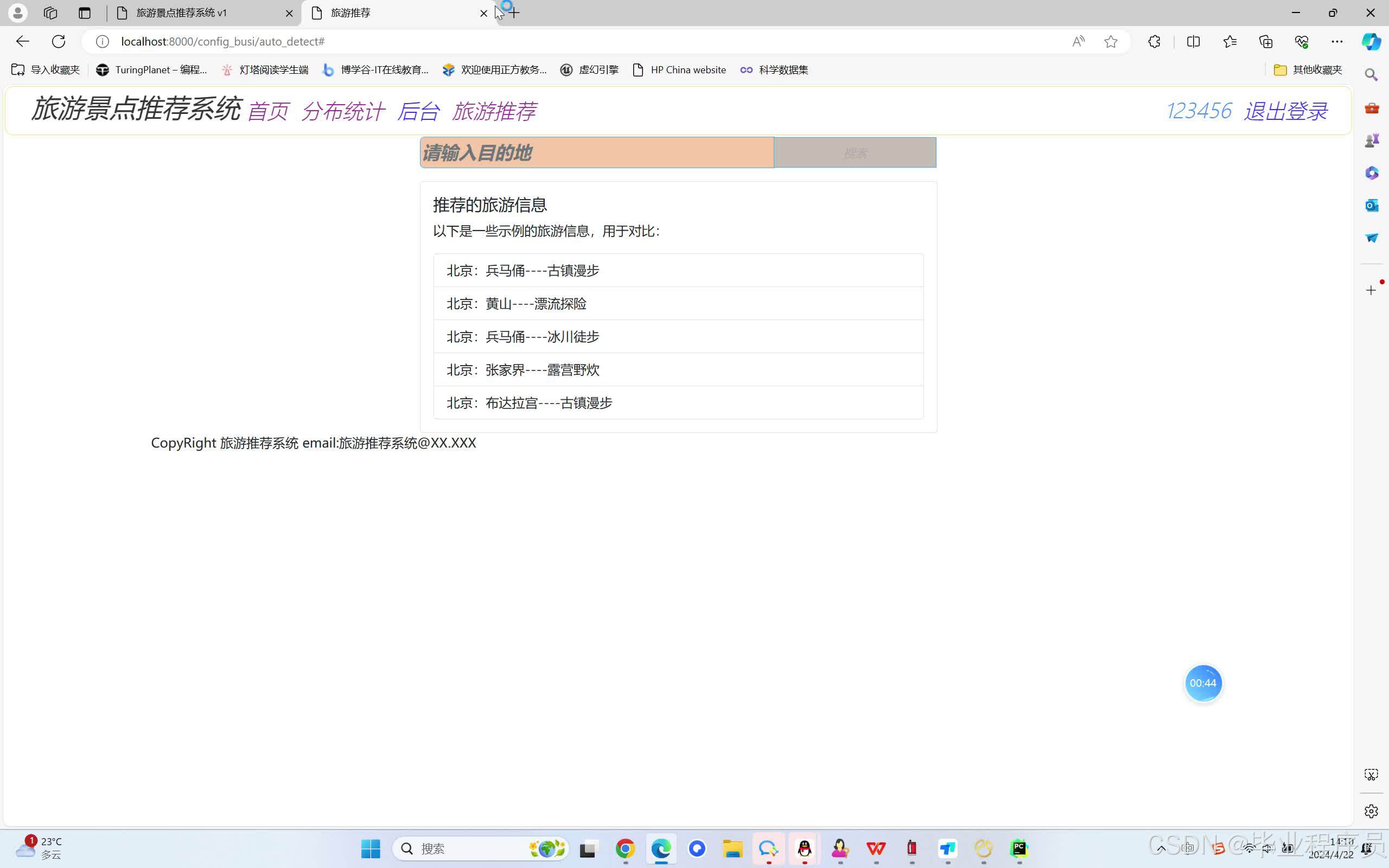Add page to favorites star icon
This screenshot has height=868, width=1389.
click(1111, 41)
